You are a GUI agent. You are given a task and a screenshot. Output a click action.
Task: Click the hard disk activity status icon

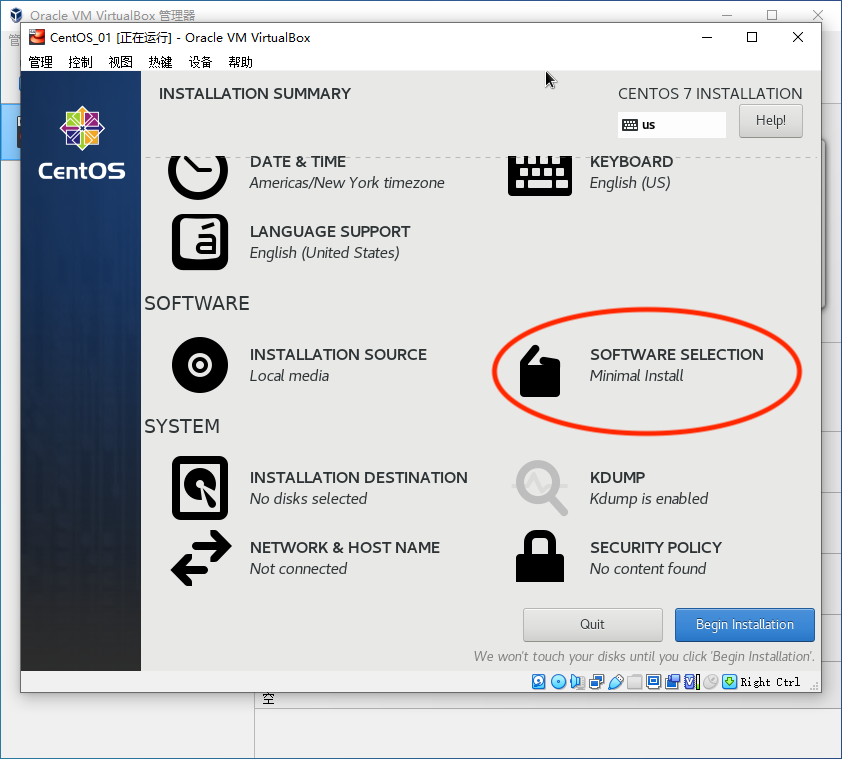(x=539, y=682)
